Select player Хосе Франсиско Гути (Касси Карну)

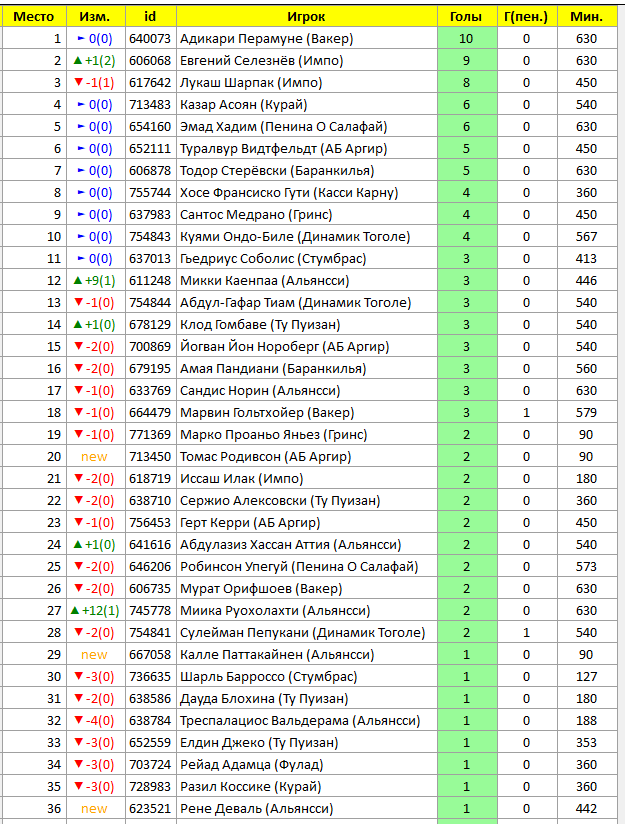click(289, 193)
